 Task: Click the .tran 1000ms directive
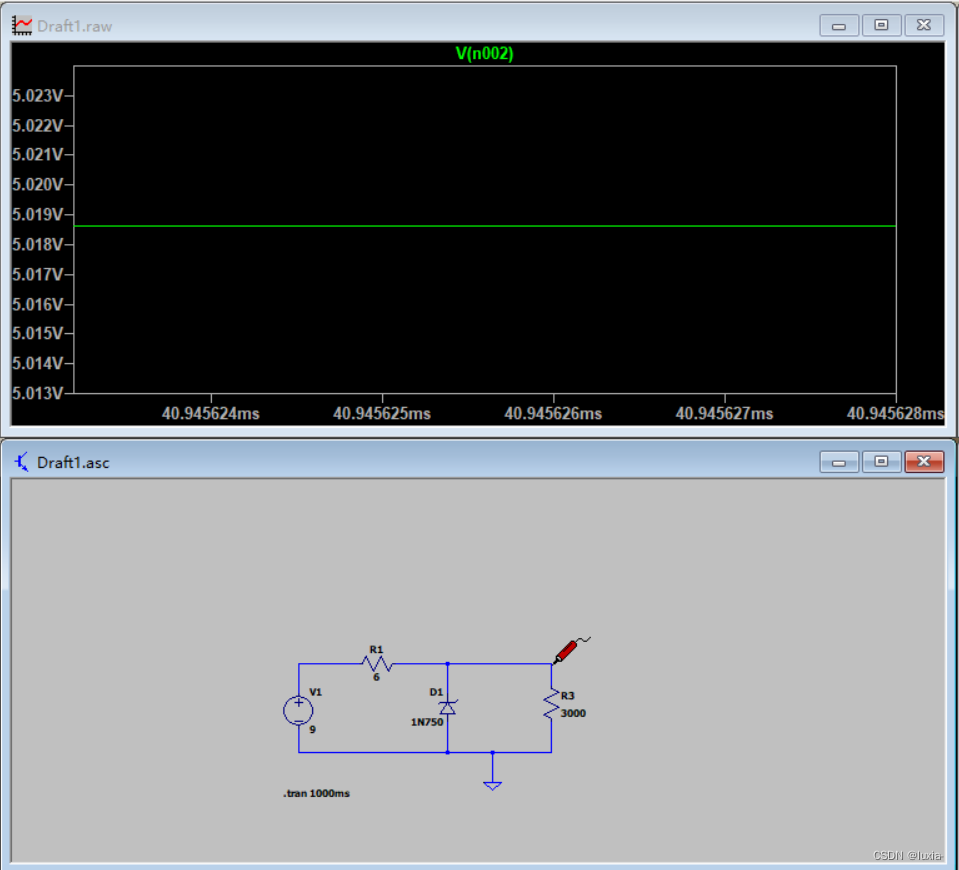click(316, 794)
